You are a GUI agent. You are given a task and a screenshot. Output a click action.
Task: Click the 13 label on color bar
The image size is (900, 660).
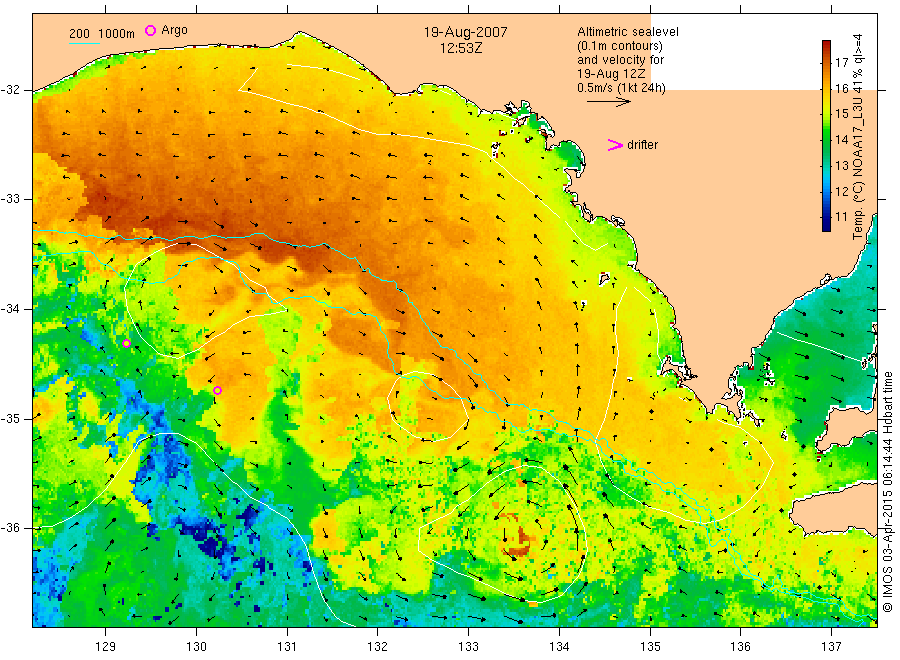coord(841,165)
